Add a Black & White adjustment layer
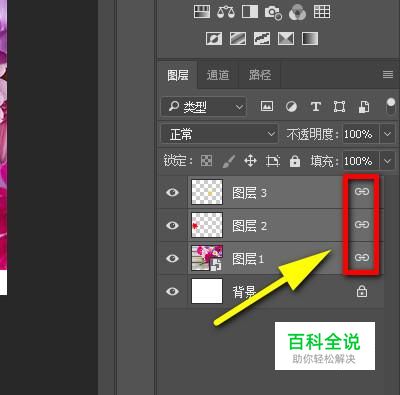 250,12
